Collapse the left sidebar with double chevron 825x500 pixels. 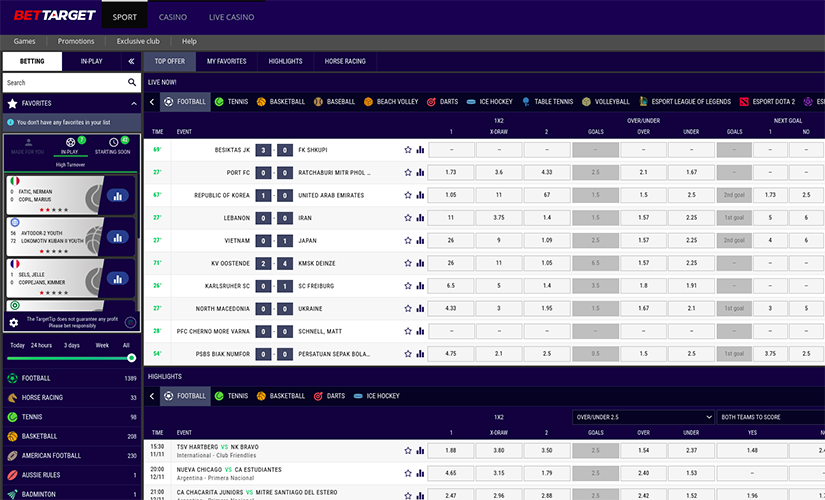[x=131, y=62]
